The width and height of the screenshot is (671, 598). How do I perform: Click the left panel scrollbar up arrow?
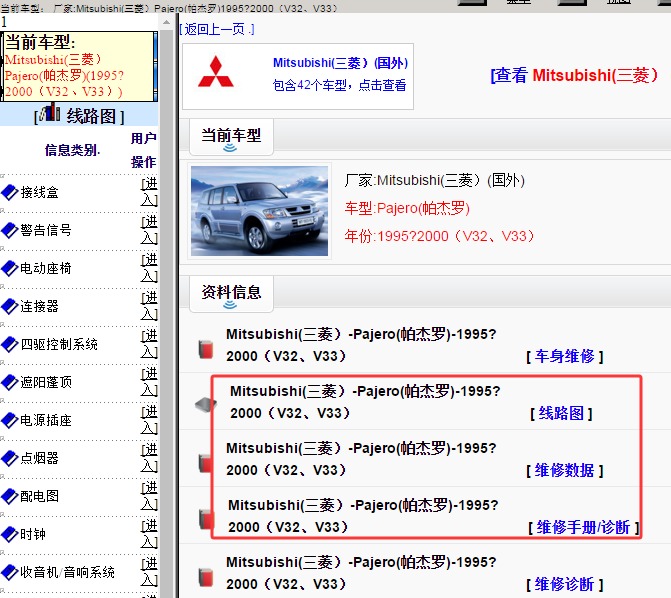coord(166,22)
